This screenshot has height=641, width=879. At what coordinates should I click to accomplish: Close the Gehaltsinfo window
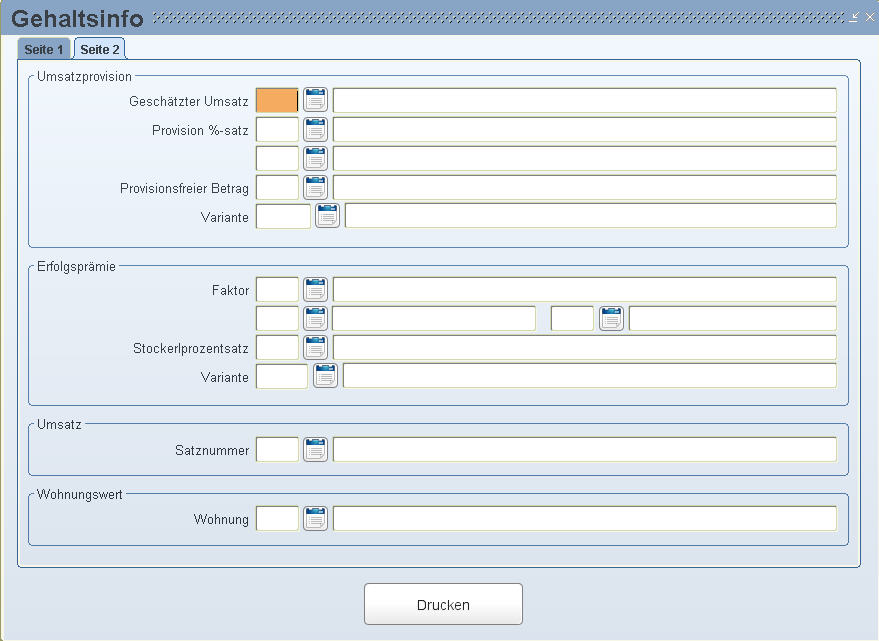pyautogui.click(x=869, y=17)
